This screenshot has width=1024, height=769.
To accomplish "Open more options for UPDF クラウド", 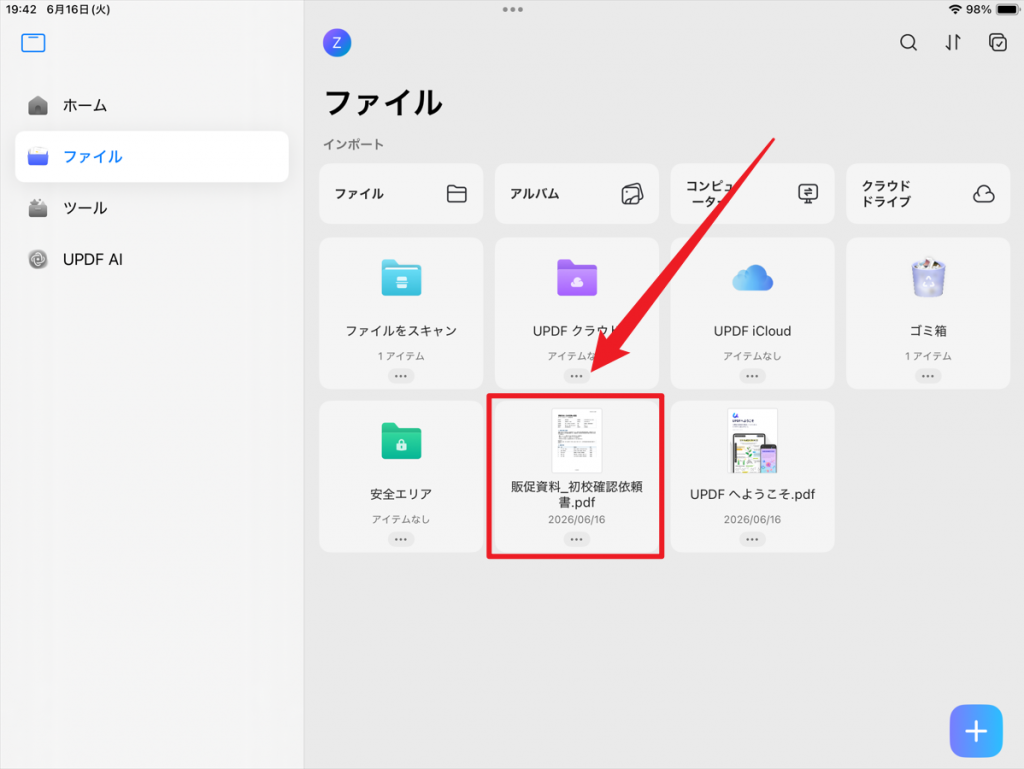I will [577, 376].
